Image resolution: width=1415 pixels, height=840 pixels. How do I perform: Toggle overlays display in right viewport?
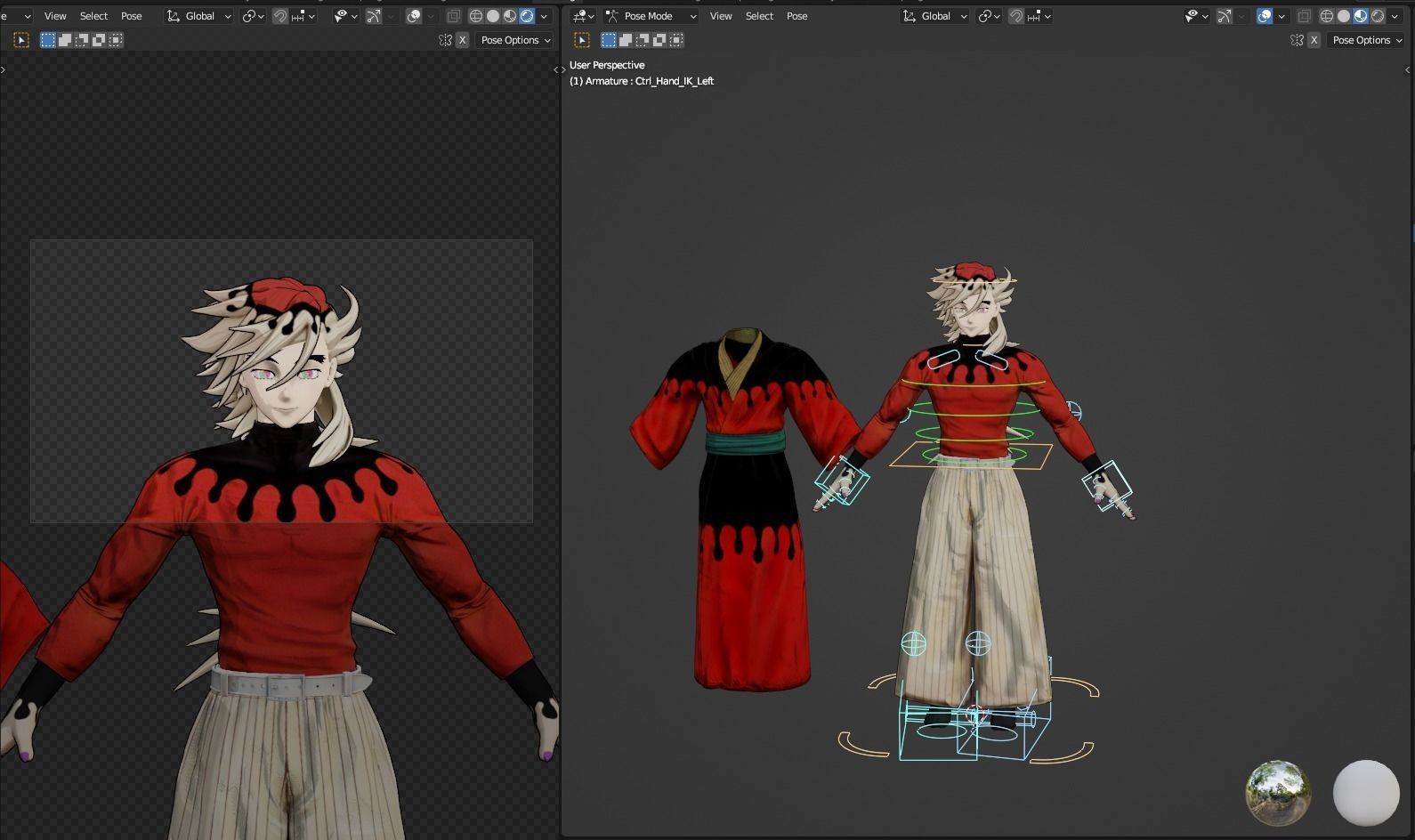[1265, 16]
